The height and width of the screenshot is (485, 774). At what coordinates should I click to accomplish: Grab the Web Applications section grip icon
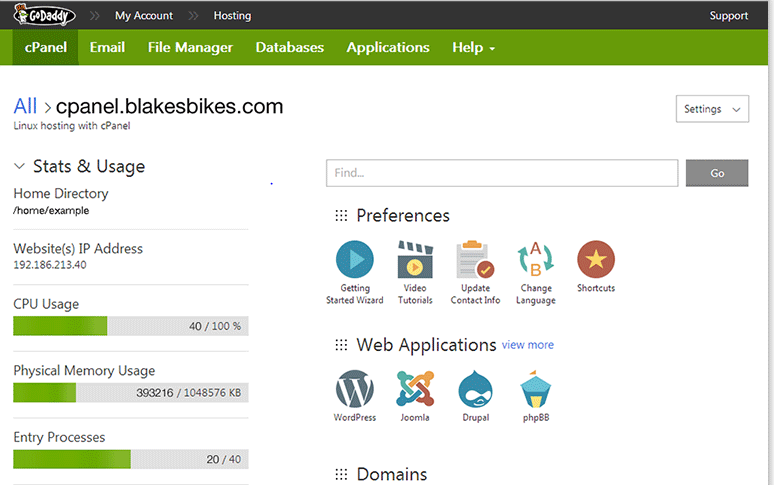341,345
